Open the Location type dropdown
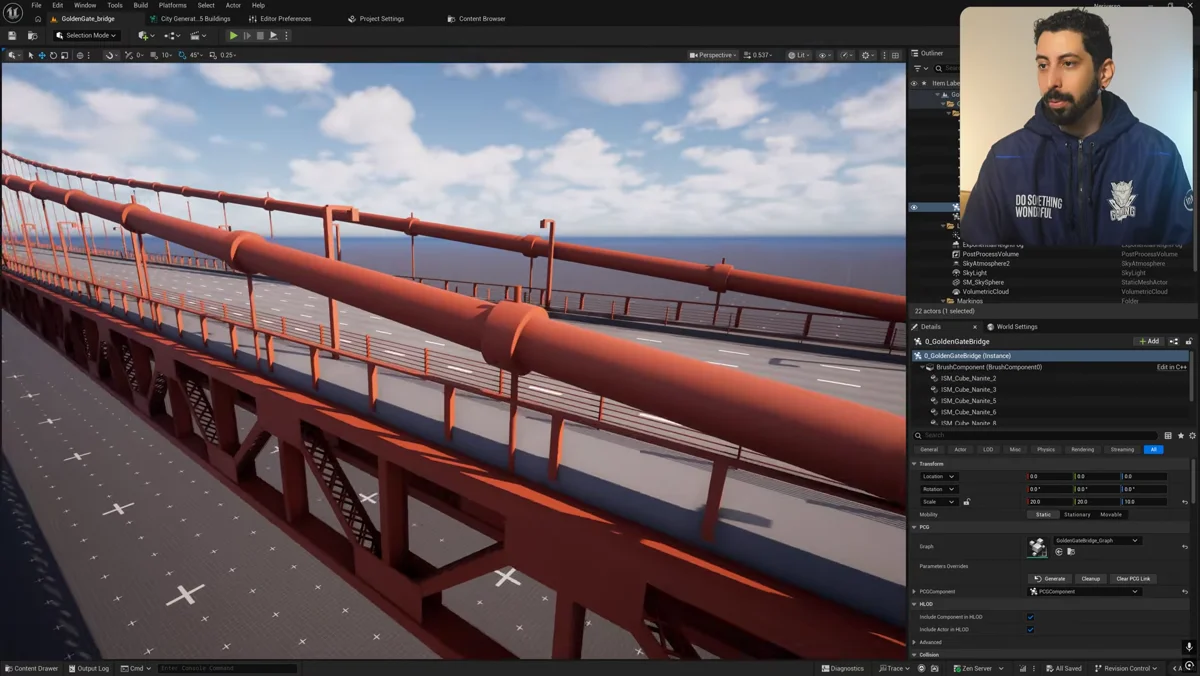Screen dimensions: 1200x676 938,477
